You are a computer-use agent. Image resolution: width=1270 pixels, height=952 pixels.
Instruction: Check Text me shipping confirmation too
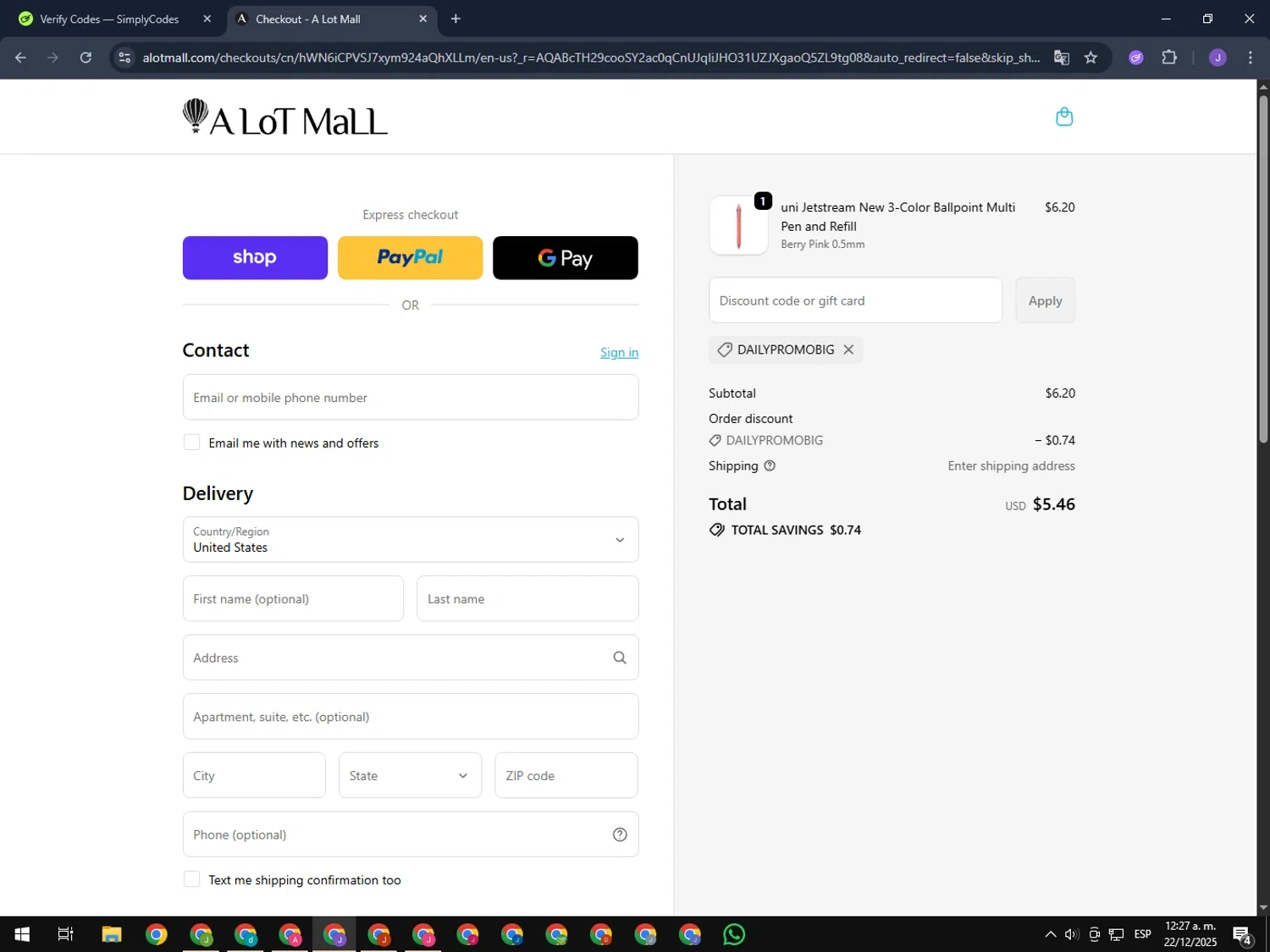pyautogui.click(x=192, y=879)
